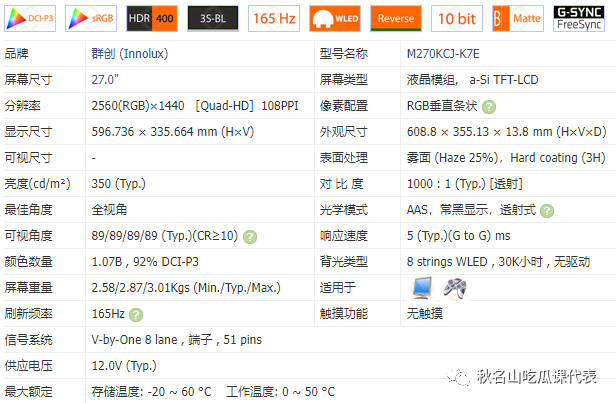Click signal value V-by-One 8 lane
This screenshot has height=403, width=616.
[134, 340]
